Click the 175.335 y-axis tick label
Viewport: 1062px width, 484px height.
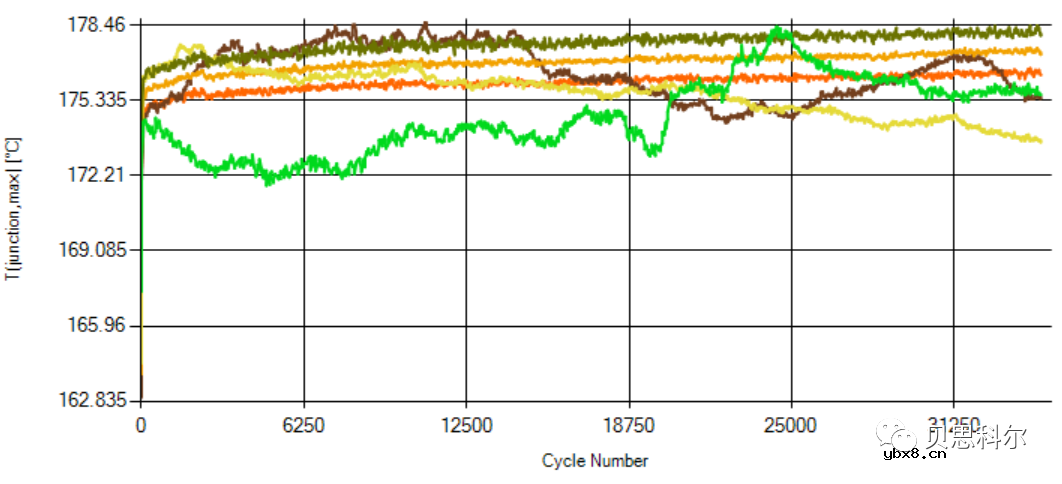pos(94,100)
